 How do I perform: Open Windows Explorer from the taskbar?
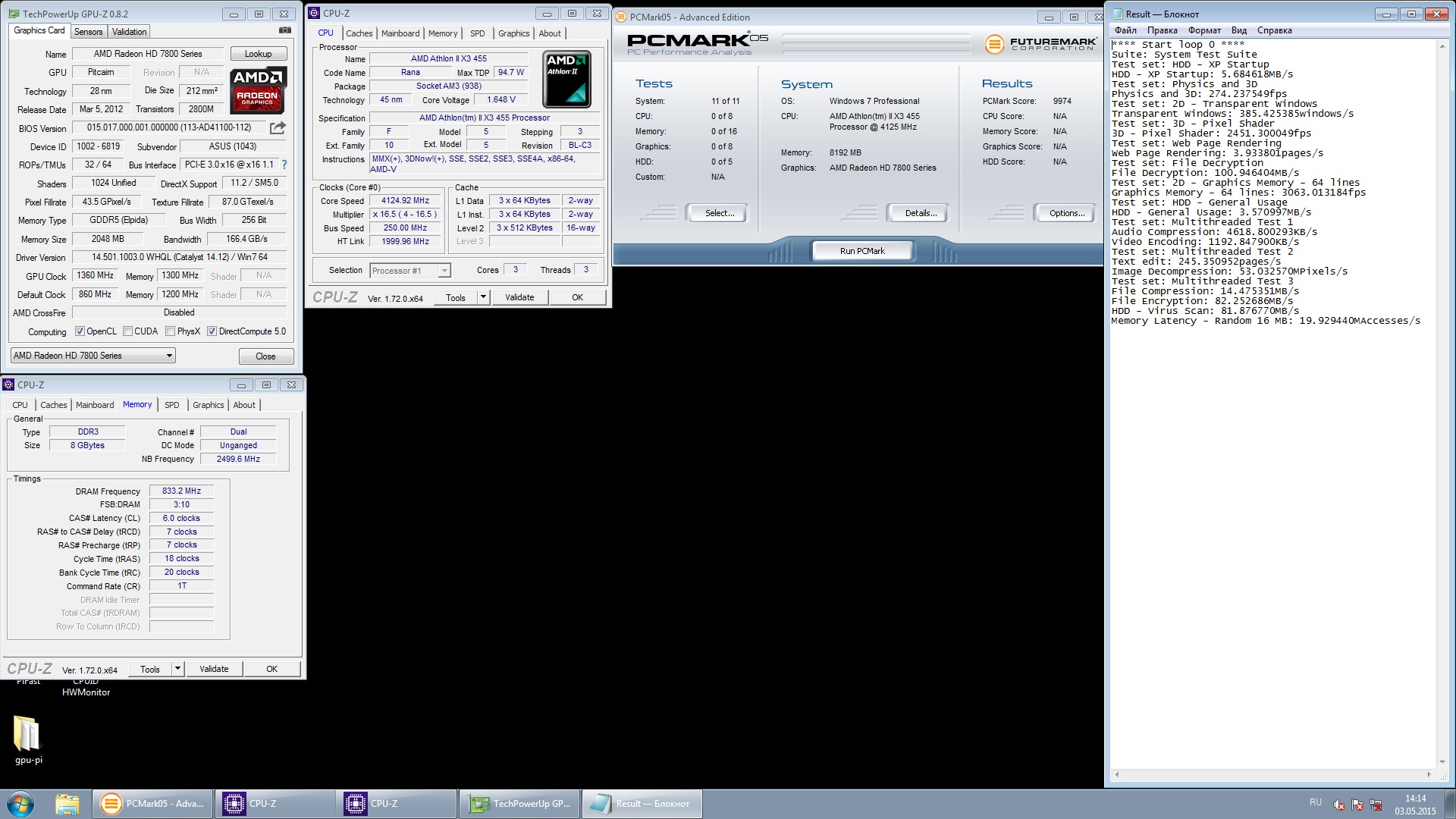[67, 804]
